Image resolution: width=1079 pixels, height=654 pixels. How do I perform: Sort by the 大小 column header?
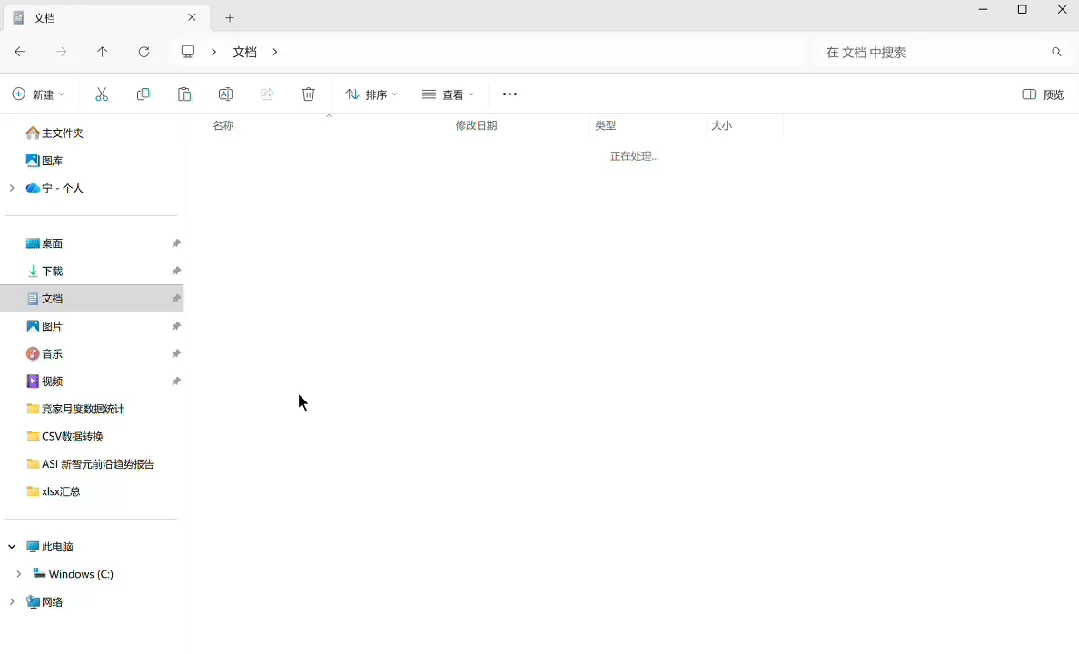coord(721,125)
